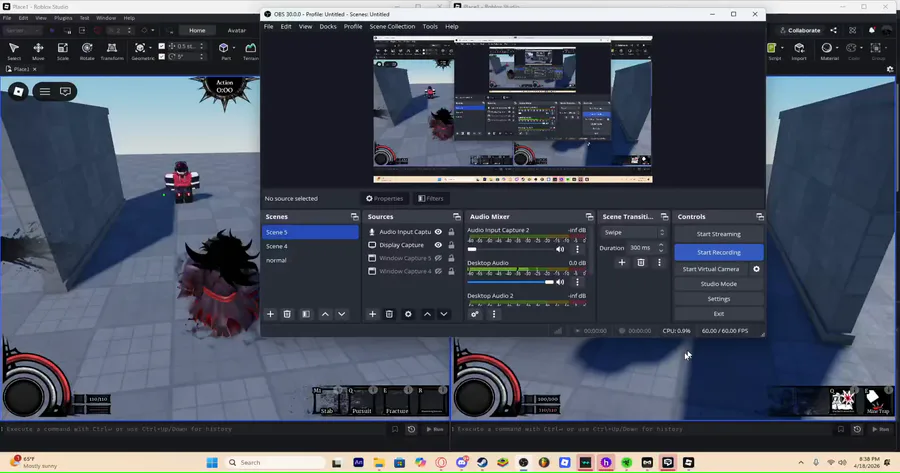Viewport: 900px width, 473px height.
Task: Remove selected scene with Scenes trash icon
Action: click(x=287, y=314)
